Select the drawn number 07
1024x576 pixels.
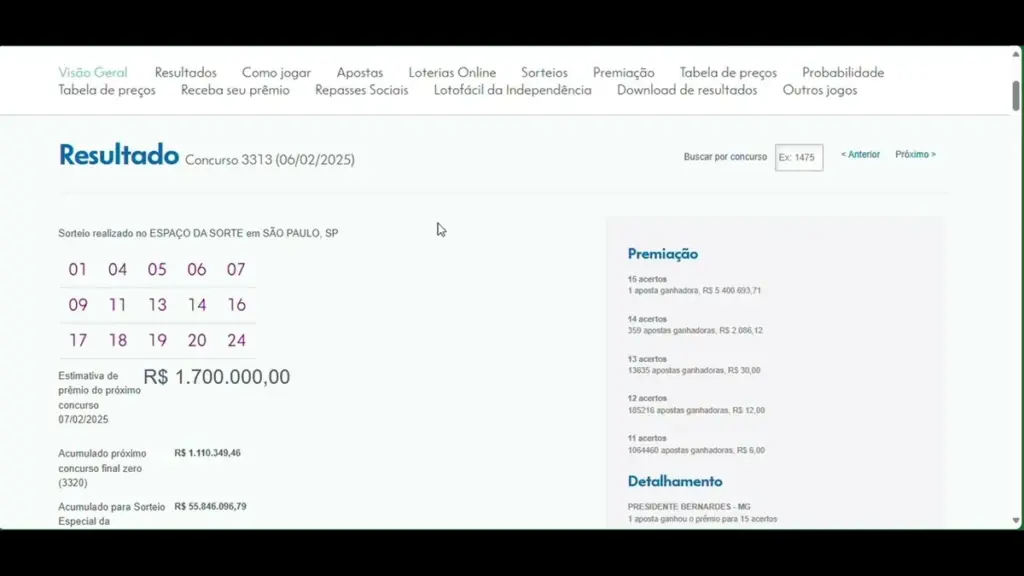[236, 270]
